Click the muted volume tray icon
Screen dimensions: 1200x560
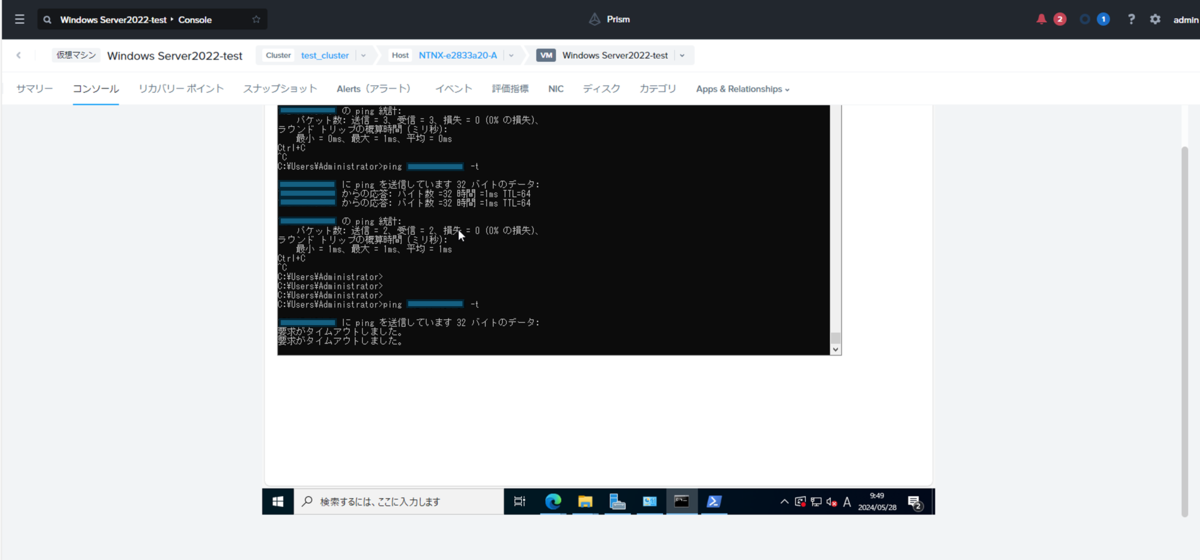coord(831,502)
